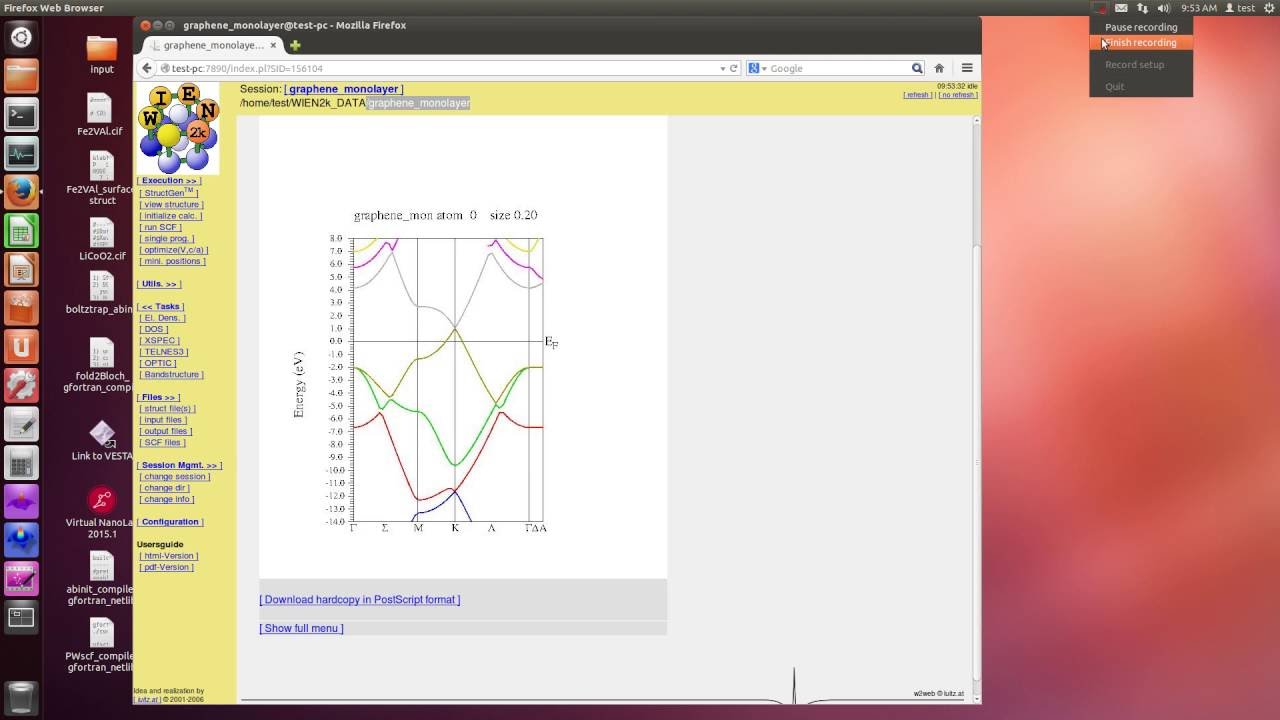Open the Firefox home page button
The image size is (1280, 720).
tap(939, 68)
